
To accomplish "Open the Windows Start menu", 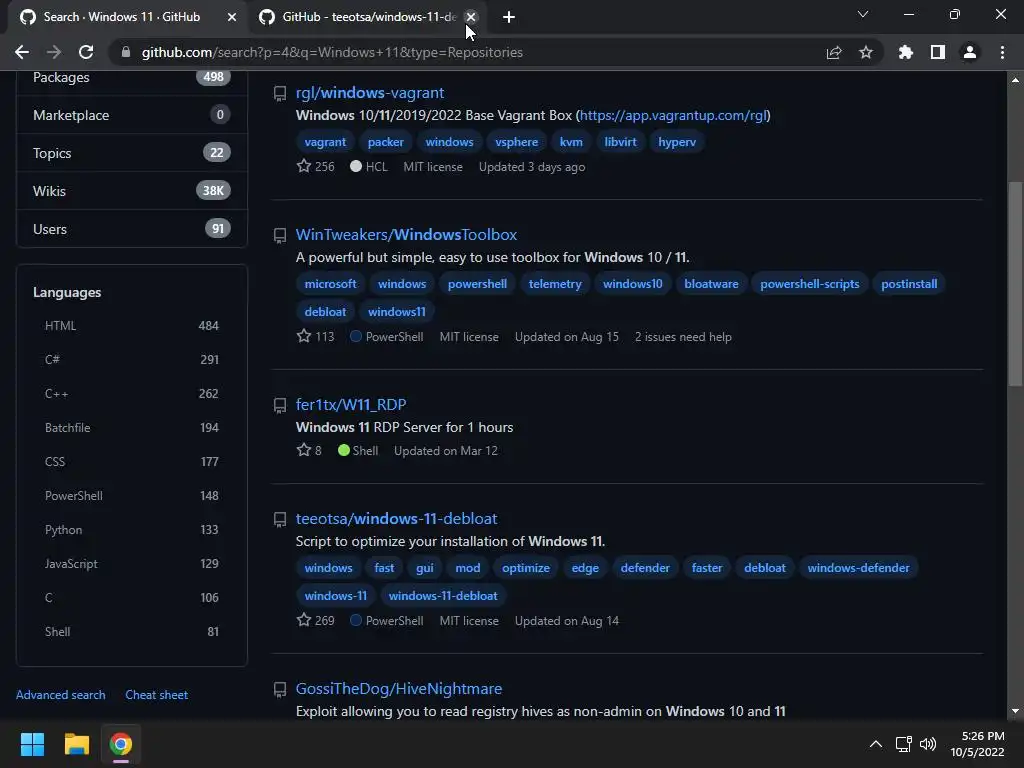I will [32, 744].
